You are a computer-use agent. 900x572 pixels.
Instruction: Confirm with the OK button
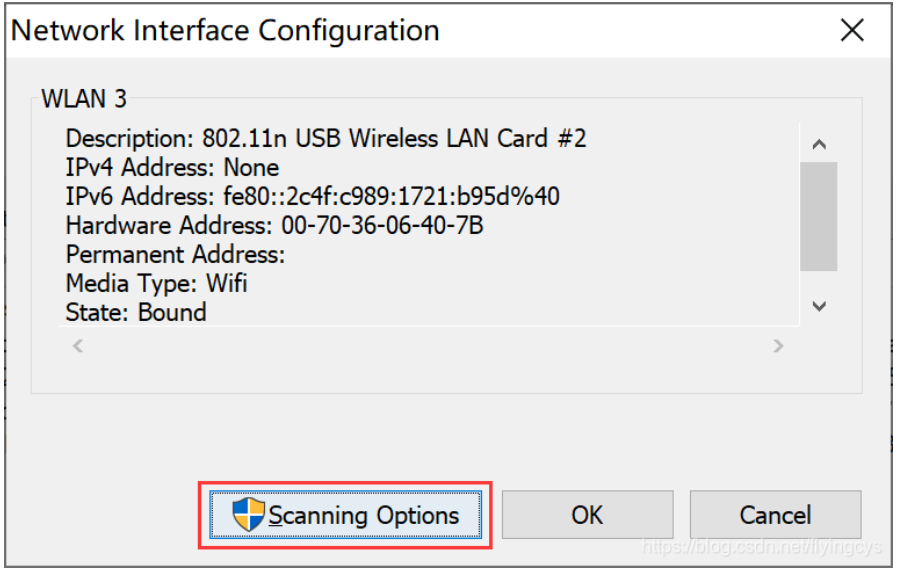point(587,515)
